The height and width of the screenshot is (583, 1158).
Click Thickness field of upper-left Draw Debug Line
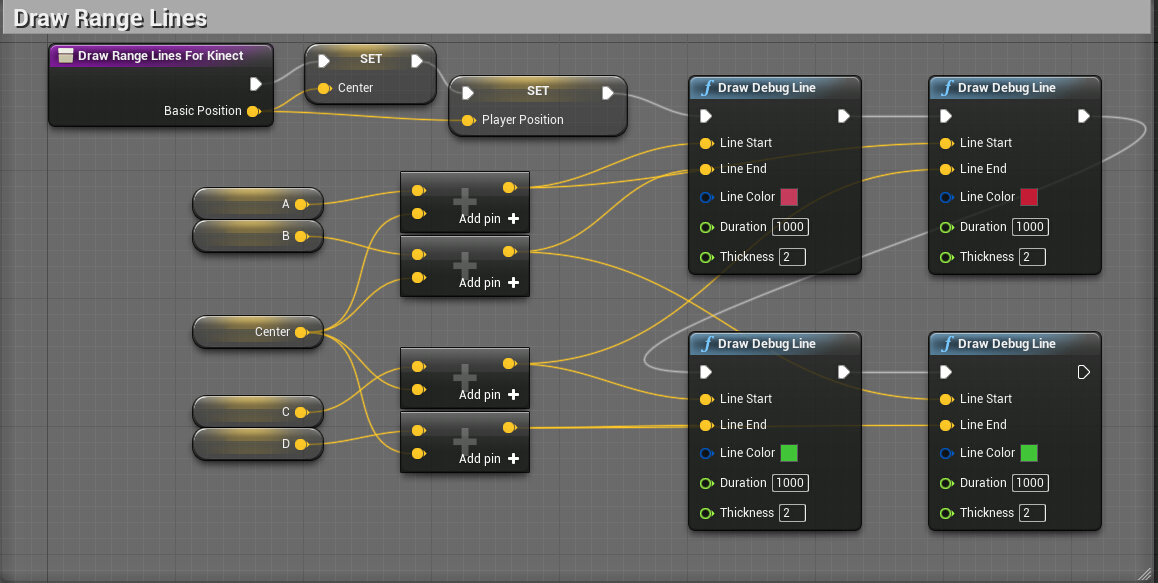[792, 257]
